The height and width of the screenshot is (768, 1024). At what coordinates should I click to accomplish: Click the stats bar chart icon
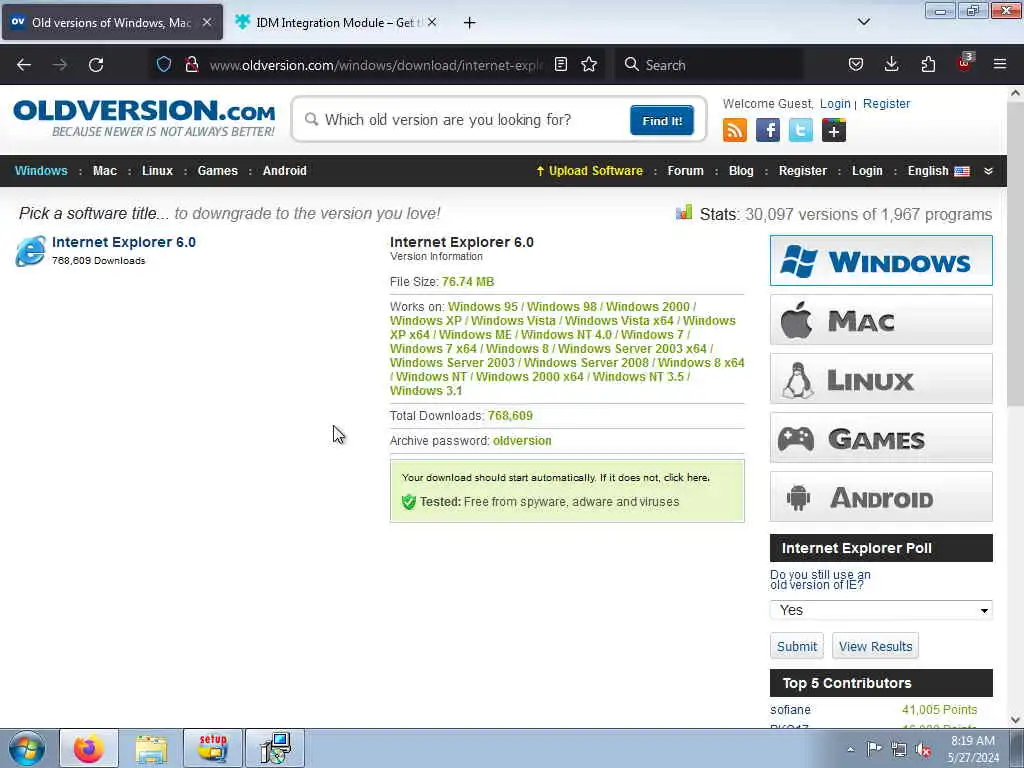[684, 213]
